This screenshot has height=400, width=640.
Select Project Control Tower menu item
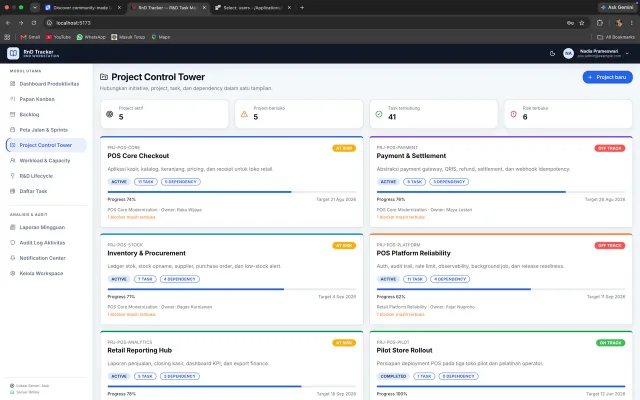46,145
